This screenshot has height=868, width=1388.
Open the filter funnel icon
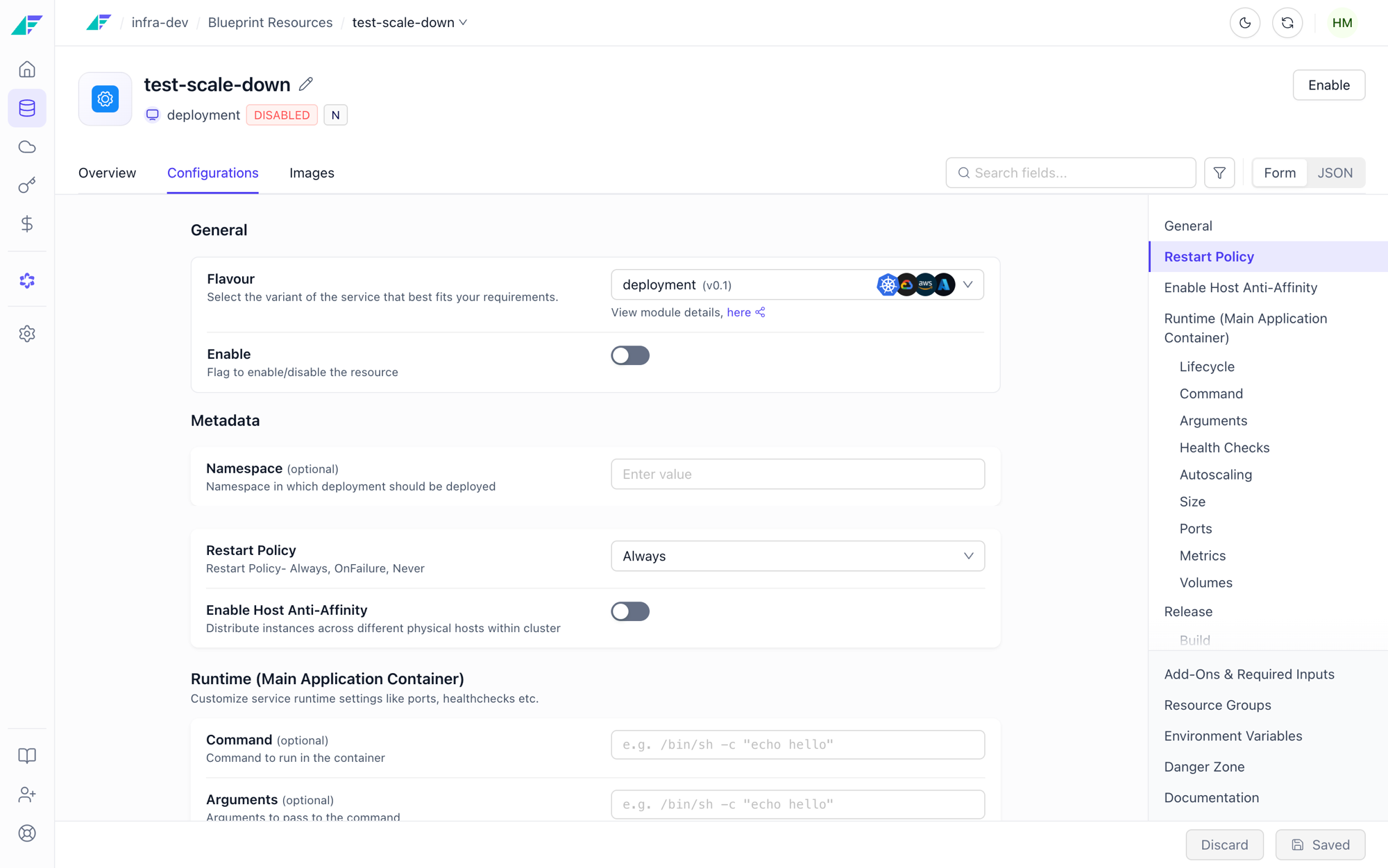(1219, 173)
